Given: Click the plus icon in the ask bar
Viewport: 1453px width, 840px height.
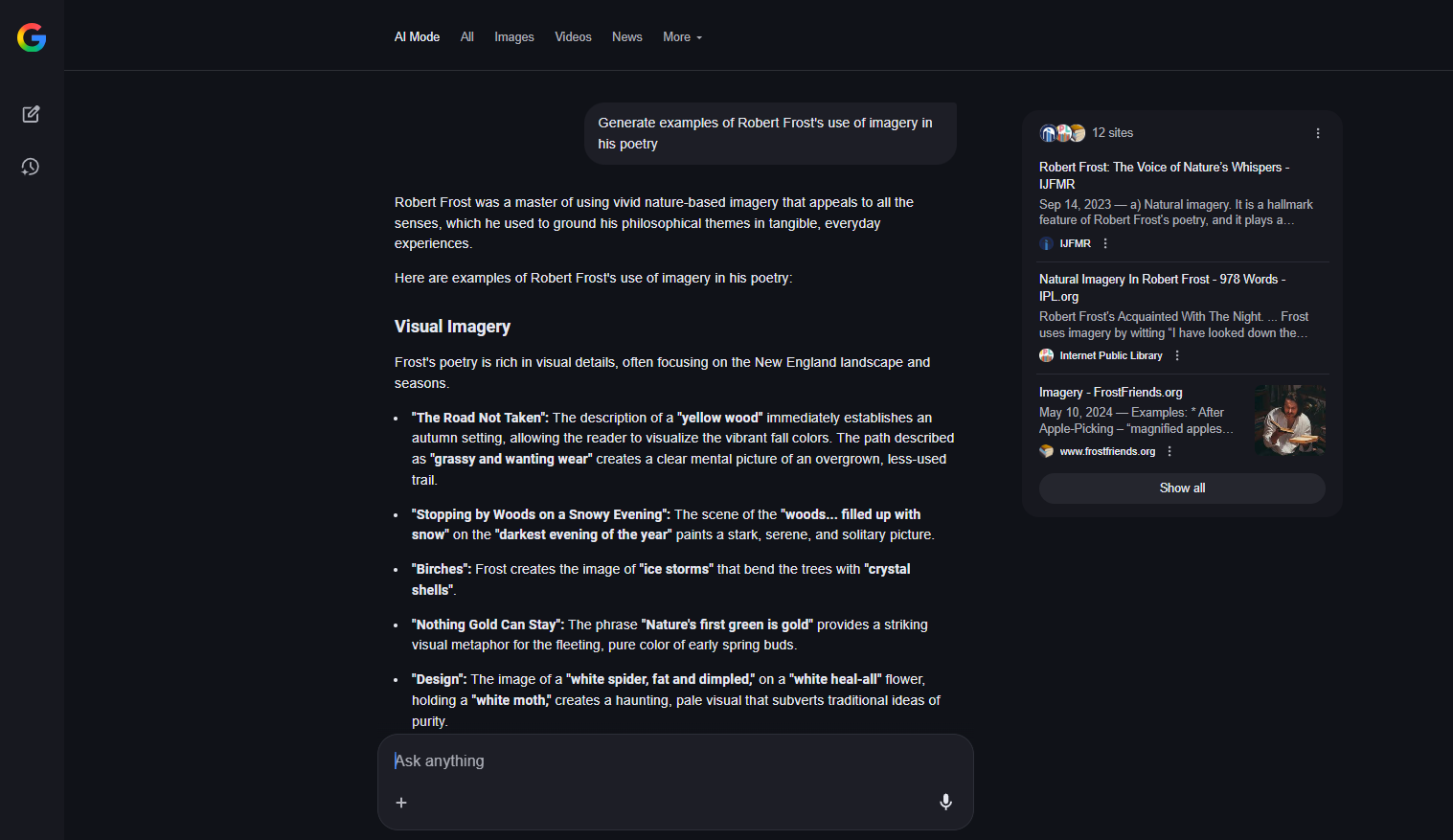Looking at the screenshot, I should point(401,802).
